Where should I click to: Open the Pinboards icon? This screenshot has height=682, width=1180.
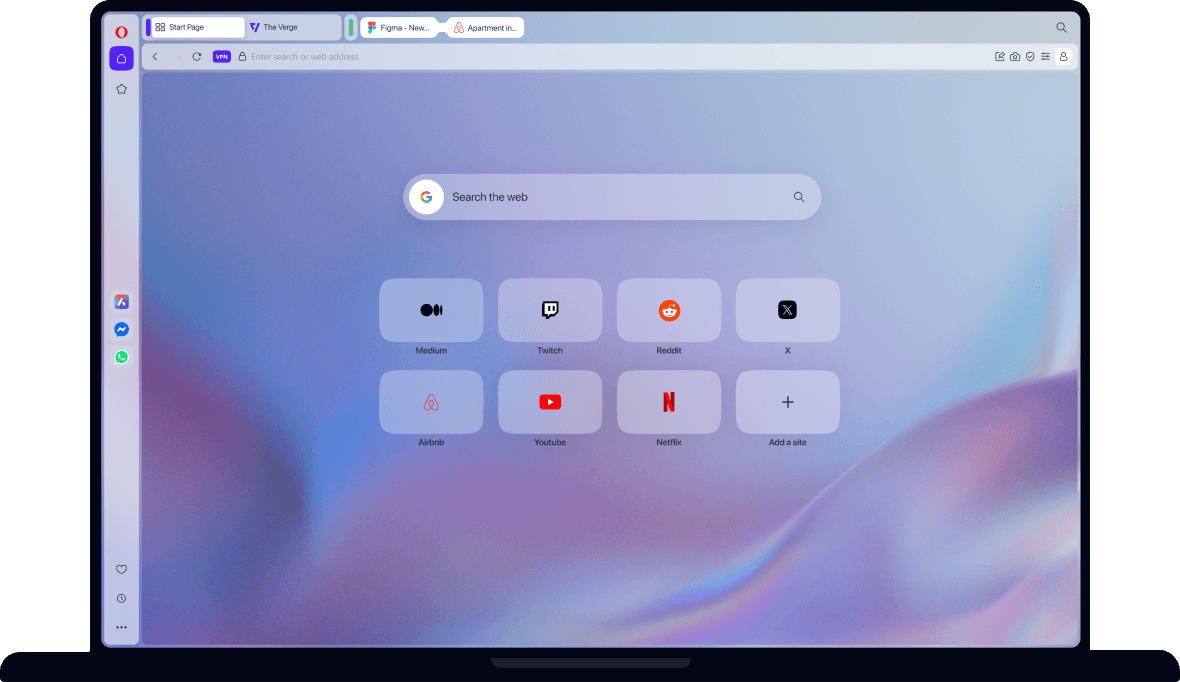tap(999, 56)
